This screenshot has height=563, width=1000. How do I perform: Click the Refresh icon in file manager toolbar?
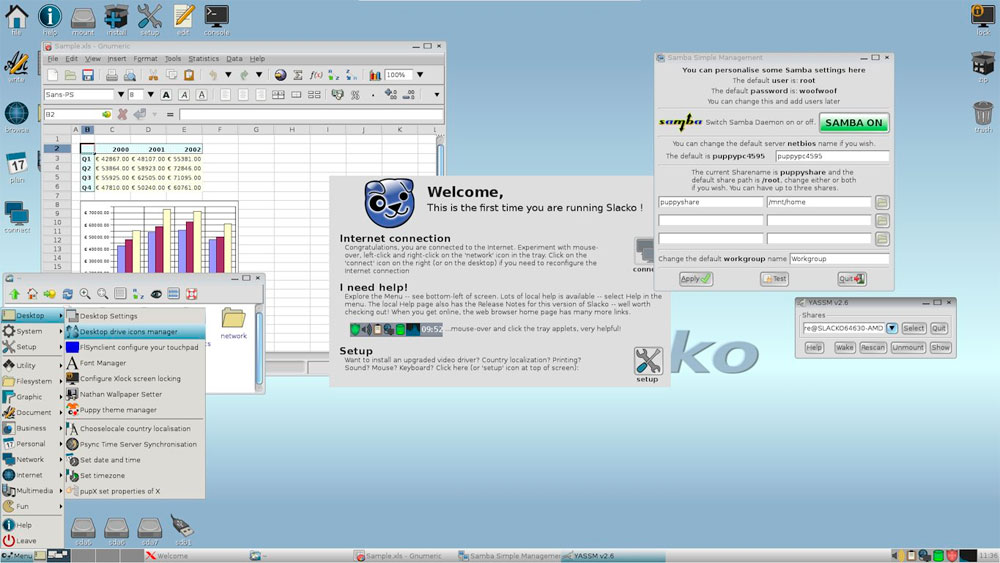(x=67, y=294)
